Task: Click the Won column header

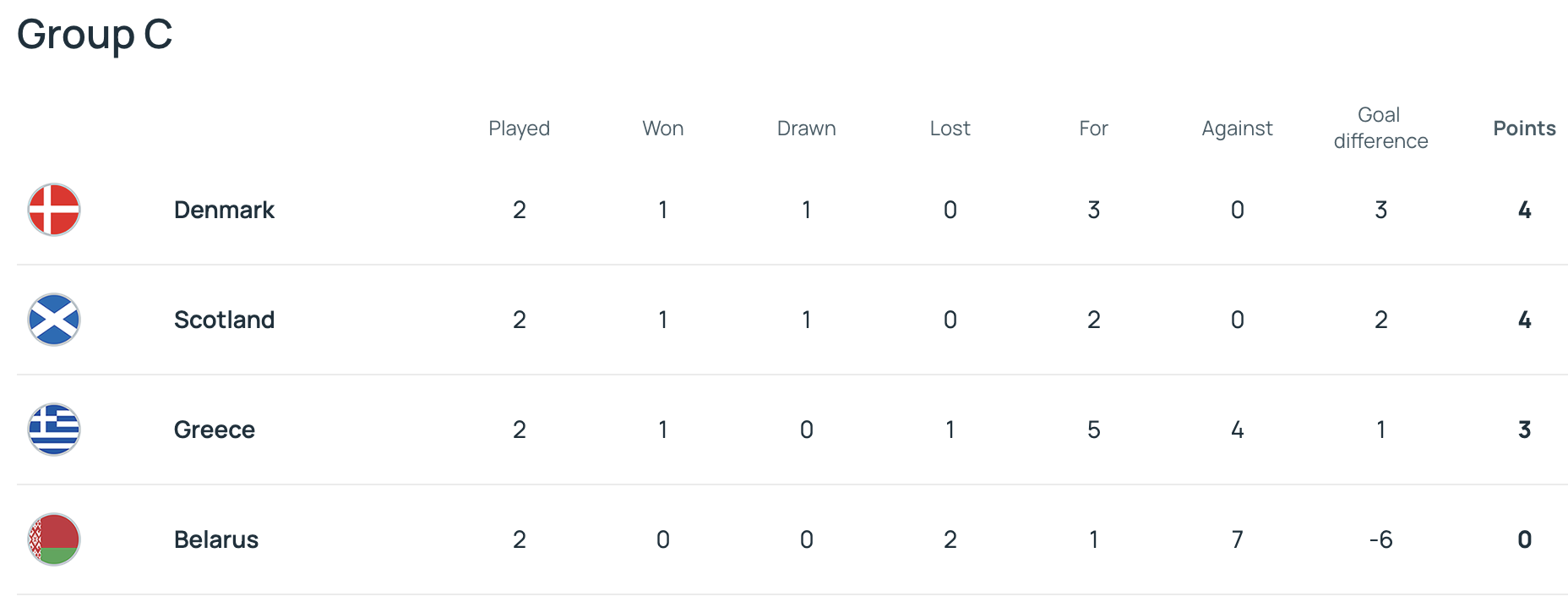Action: (663, 129)
